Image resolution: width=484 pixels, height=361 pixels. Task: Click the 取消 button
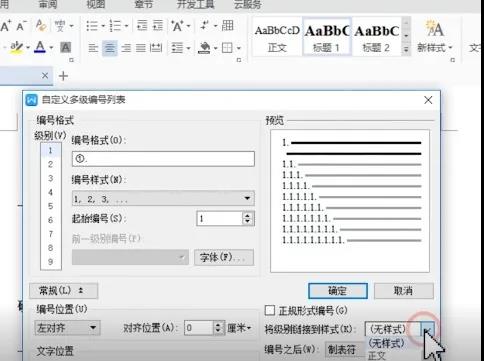click(404, 291)
